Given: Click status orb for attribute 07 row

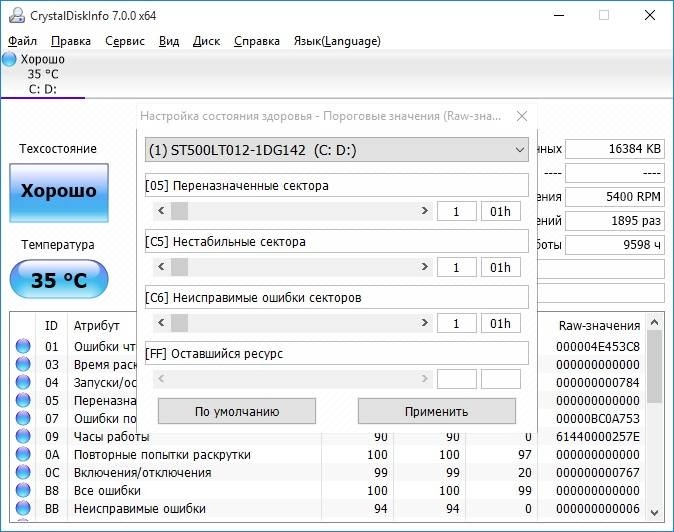Looking at the screenshot, I should [x=23, y=419].
